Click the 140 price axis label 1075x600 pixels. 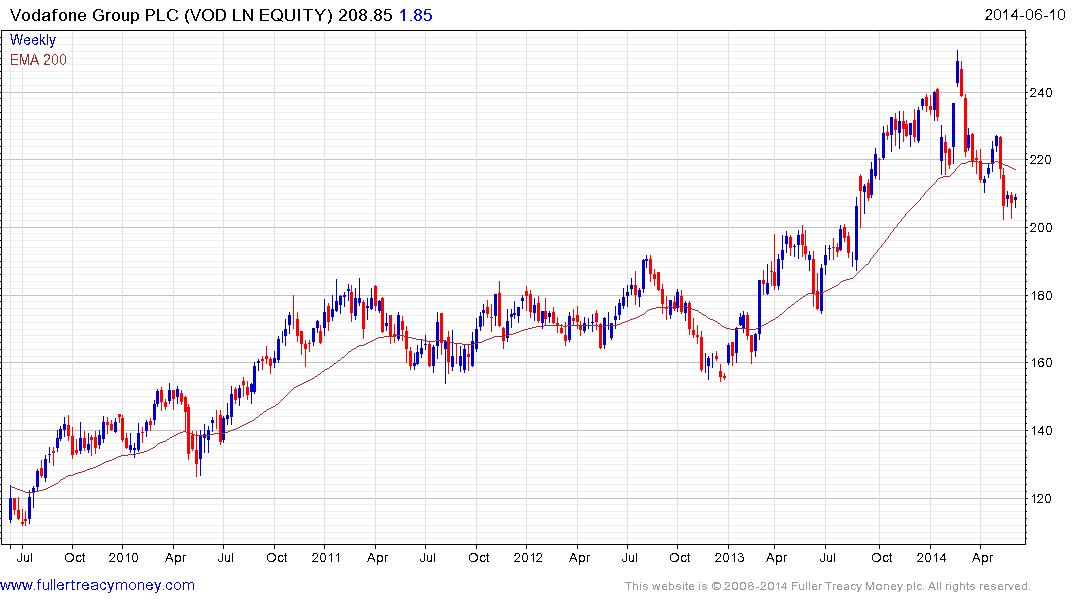pos(1041,431)
